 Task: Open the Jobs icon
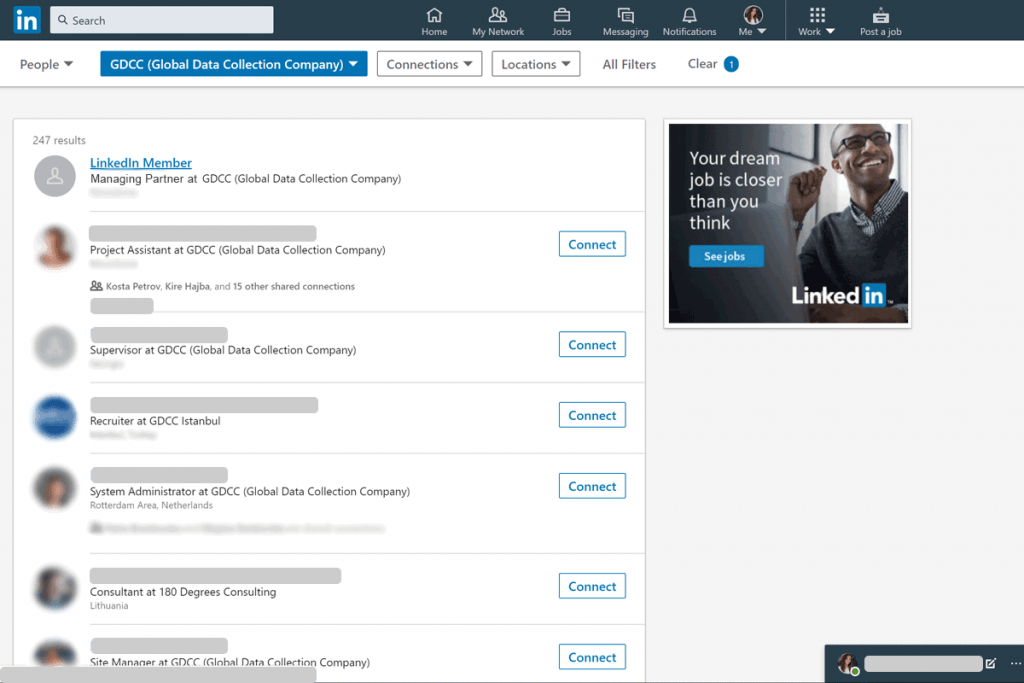[x=561, y=18]
